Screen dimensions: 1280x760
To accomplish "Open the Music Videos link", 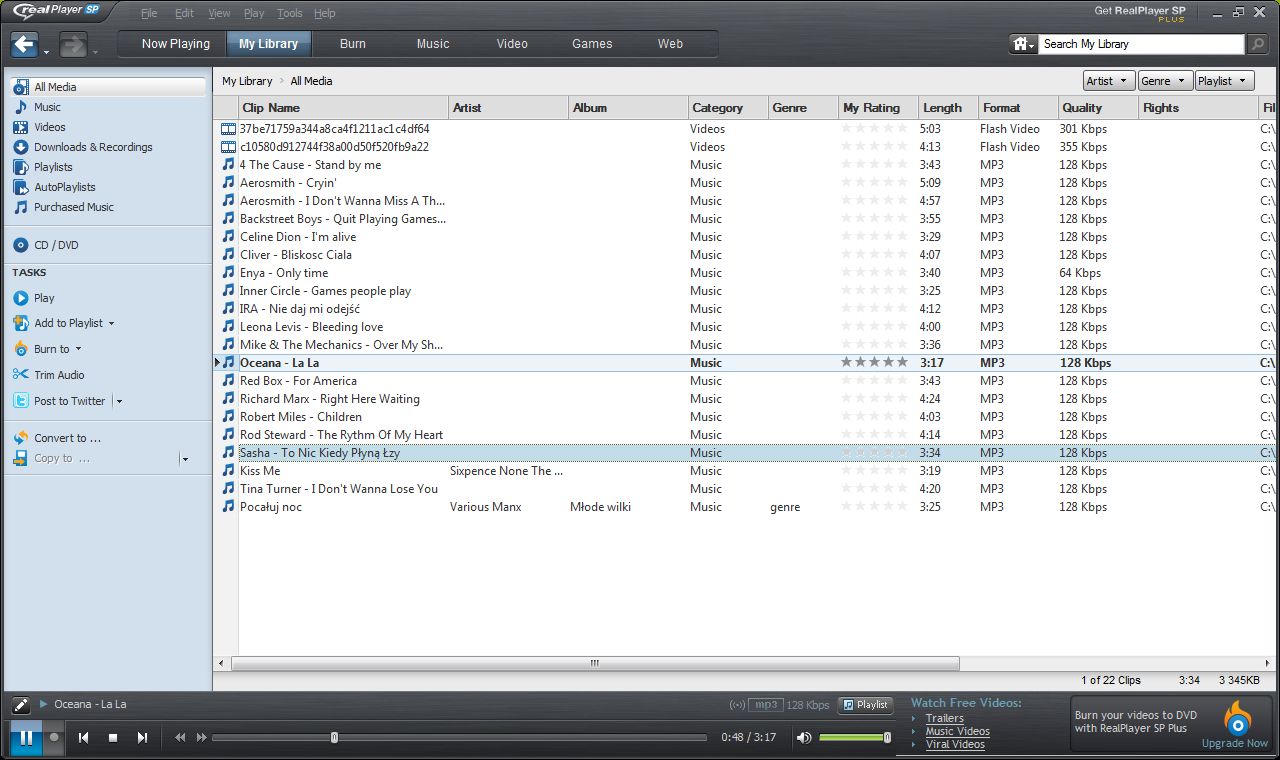I will [x=958, y=731].
